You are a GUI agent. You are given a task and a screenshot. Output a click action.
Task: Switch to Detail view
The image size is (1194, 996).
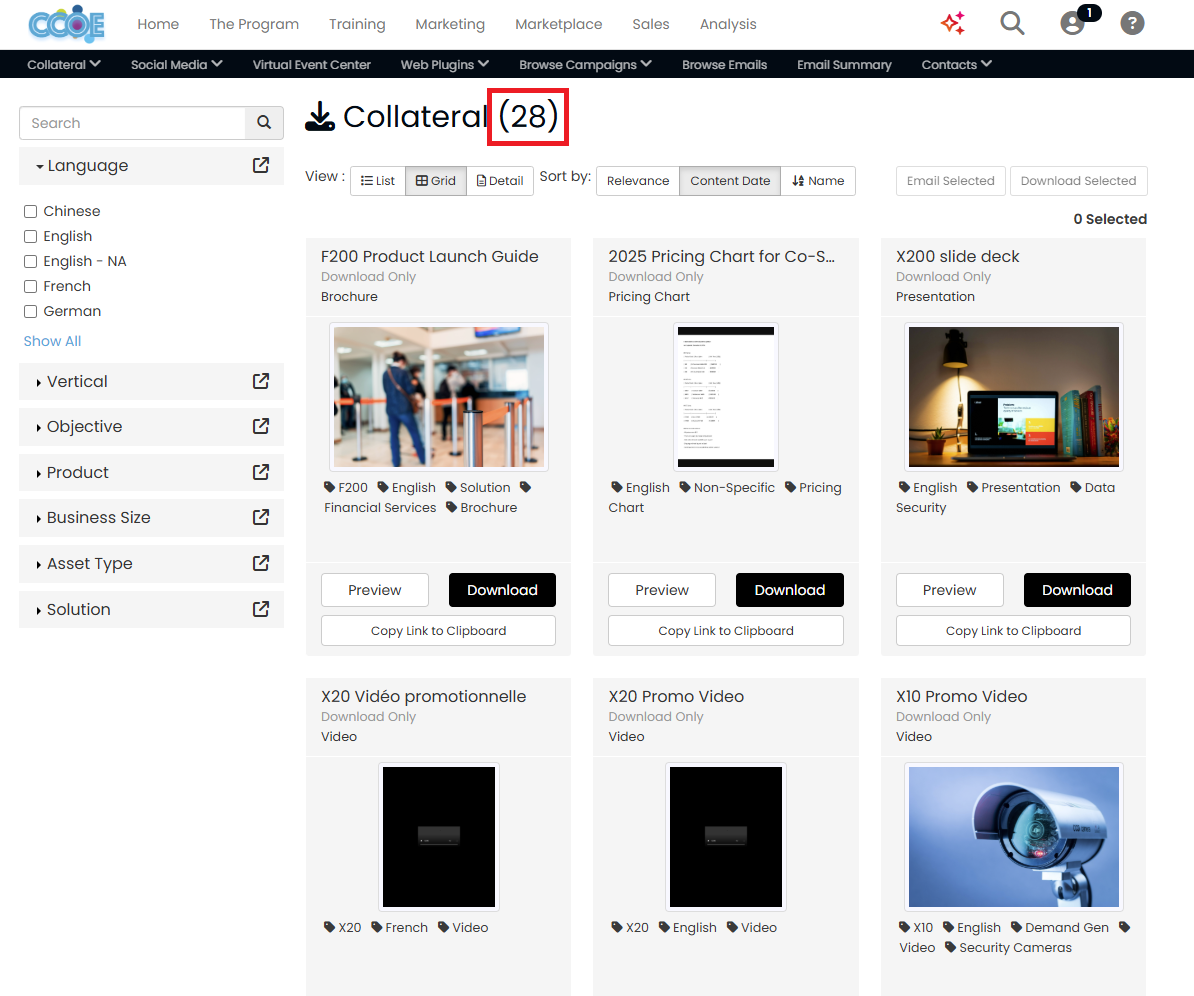click(x=500, y=180)
